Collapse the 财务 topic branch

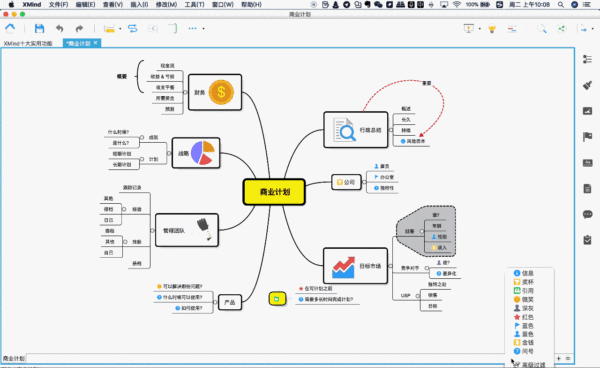[x=185, y=92]
